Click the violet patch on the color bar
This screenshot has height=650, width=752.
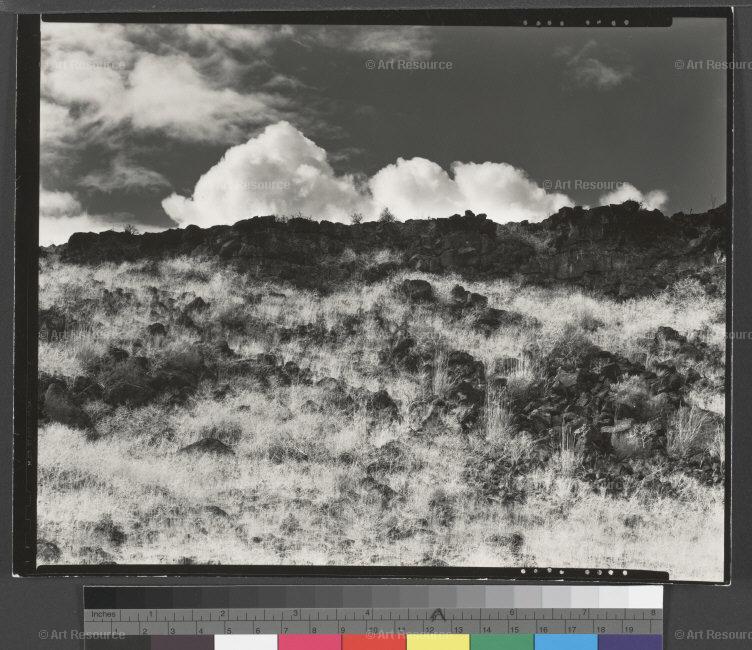630,642
